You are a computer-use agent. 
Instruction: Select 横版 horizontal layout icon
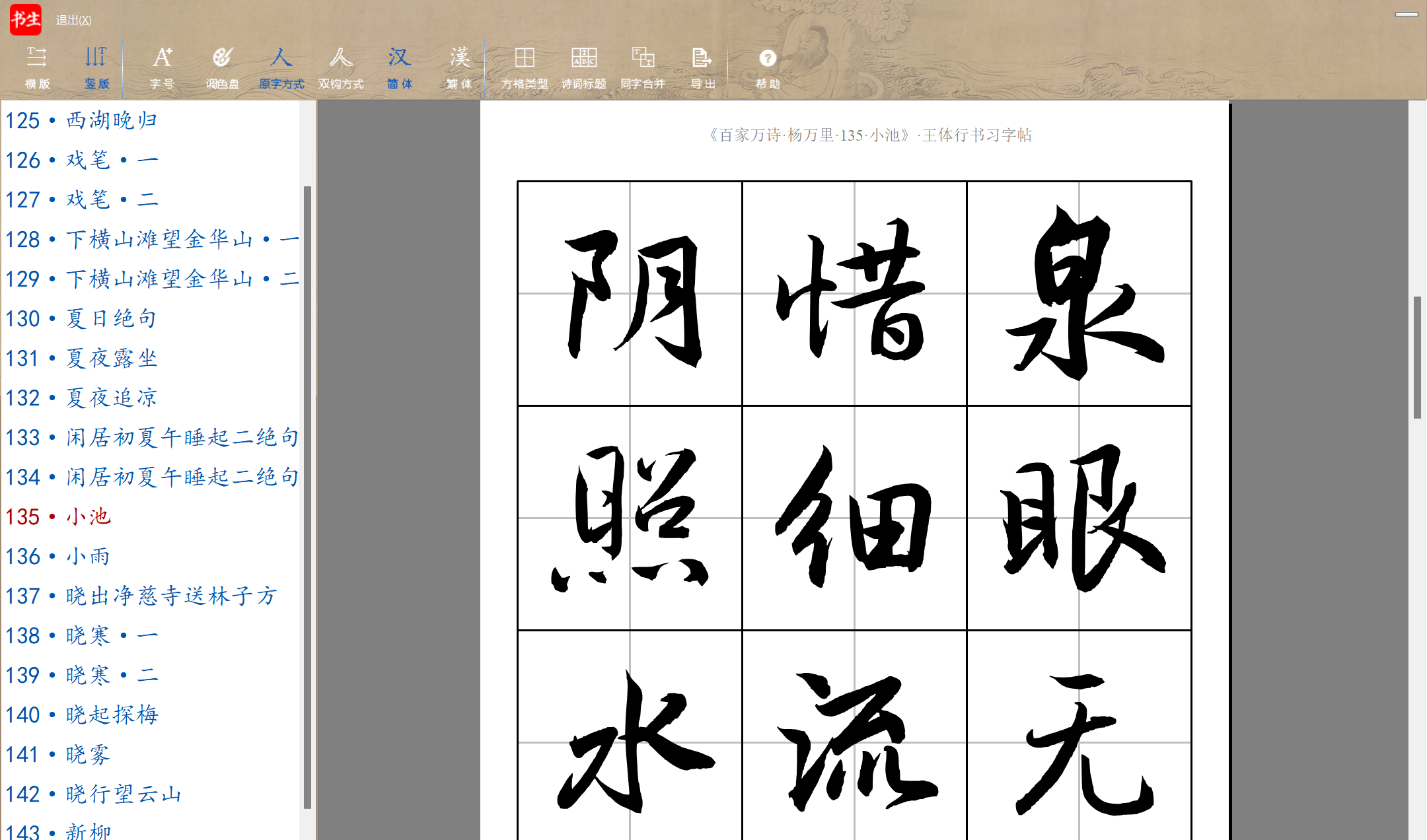click(x=37, y=67)
